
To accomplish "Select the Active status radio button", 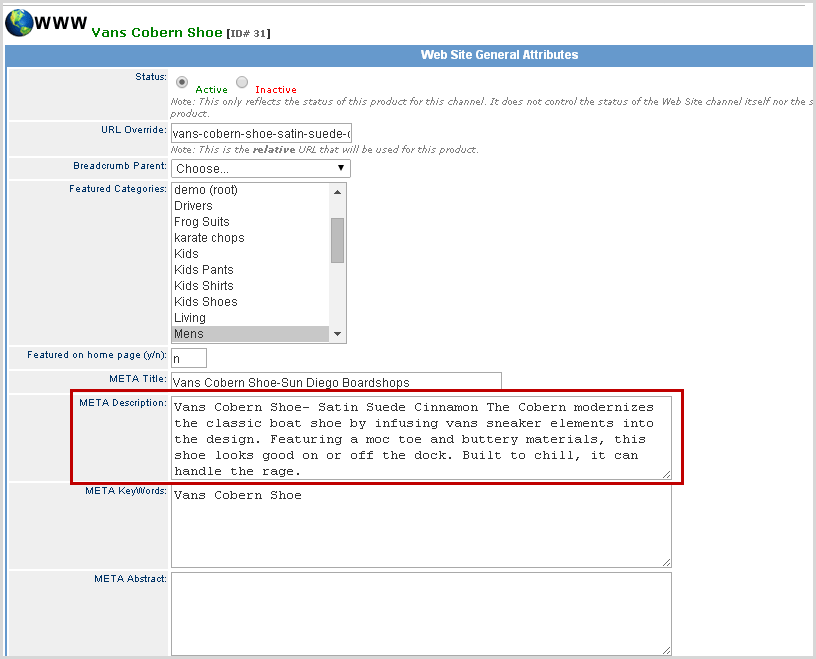I will (x=182, y=82).
